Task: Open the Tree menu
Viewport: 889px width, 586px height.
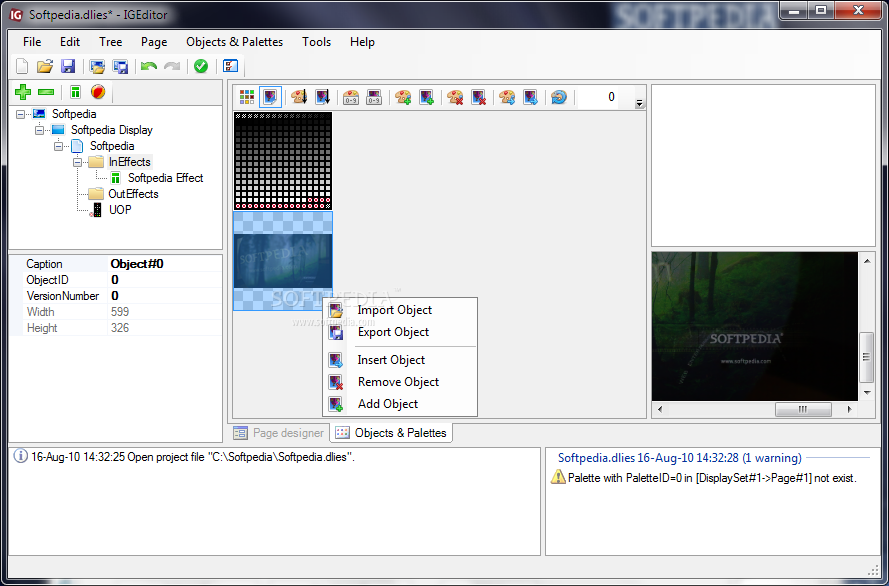Action: click(111, 42)
